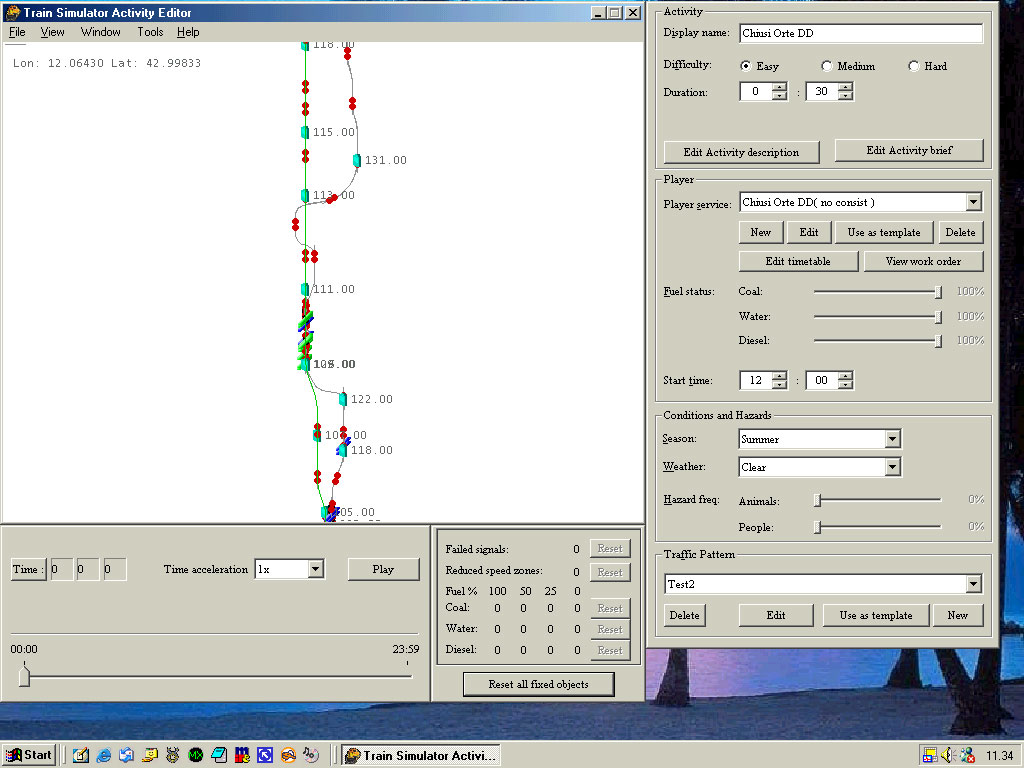Image resolution: width=1024 pixels, height=768 pixels.
Task: Click the 'Lon: 12.06430 Lat: 42.99833' readout
Action: pos(107,63)
